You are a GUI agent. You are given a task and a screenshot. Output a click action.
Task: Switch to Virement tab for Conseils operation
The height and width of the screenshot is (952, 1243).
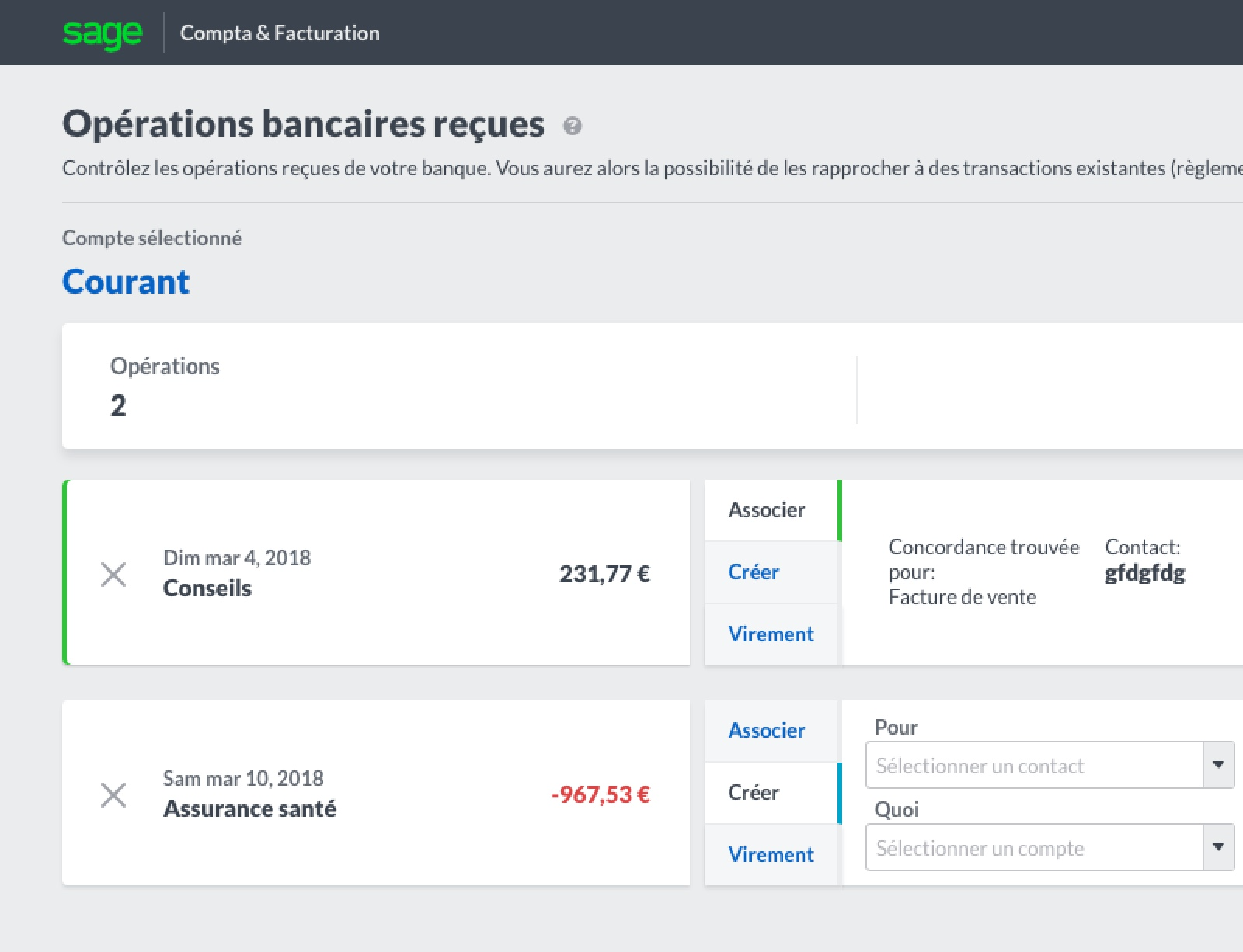(x=771, y=634)
